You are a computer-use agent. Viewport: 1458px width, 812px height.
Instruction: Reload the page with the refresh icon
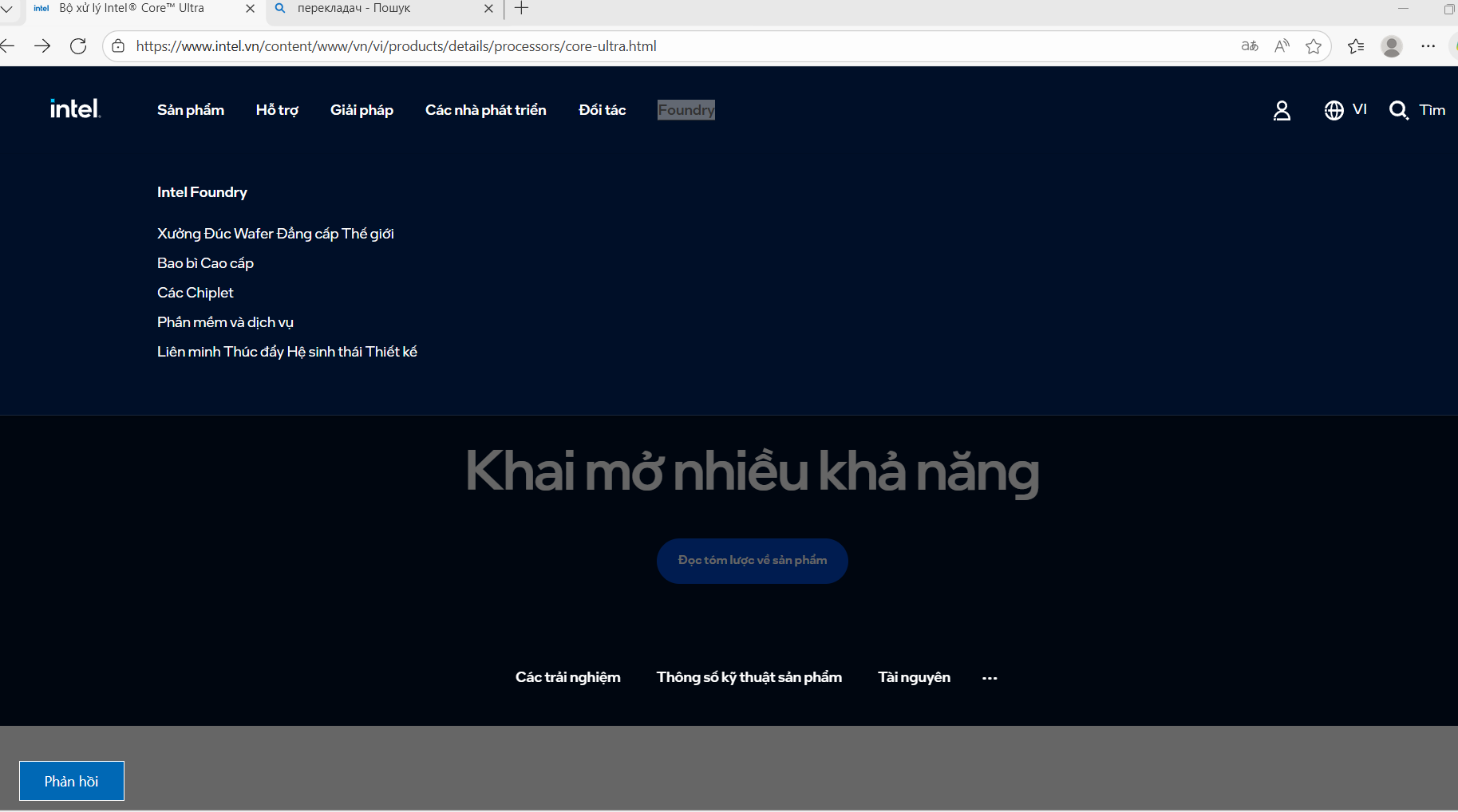78,46
